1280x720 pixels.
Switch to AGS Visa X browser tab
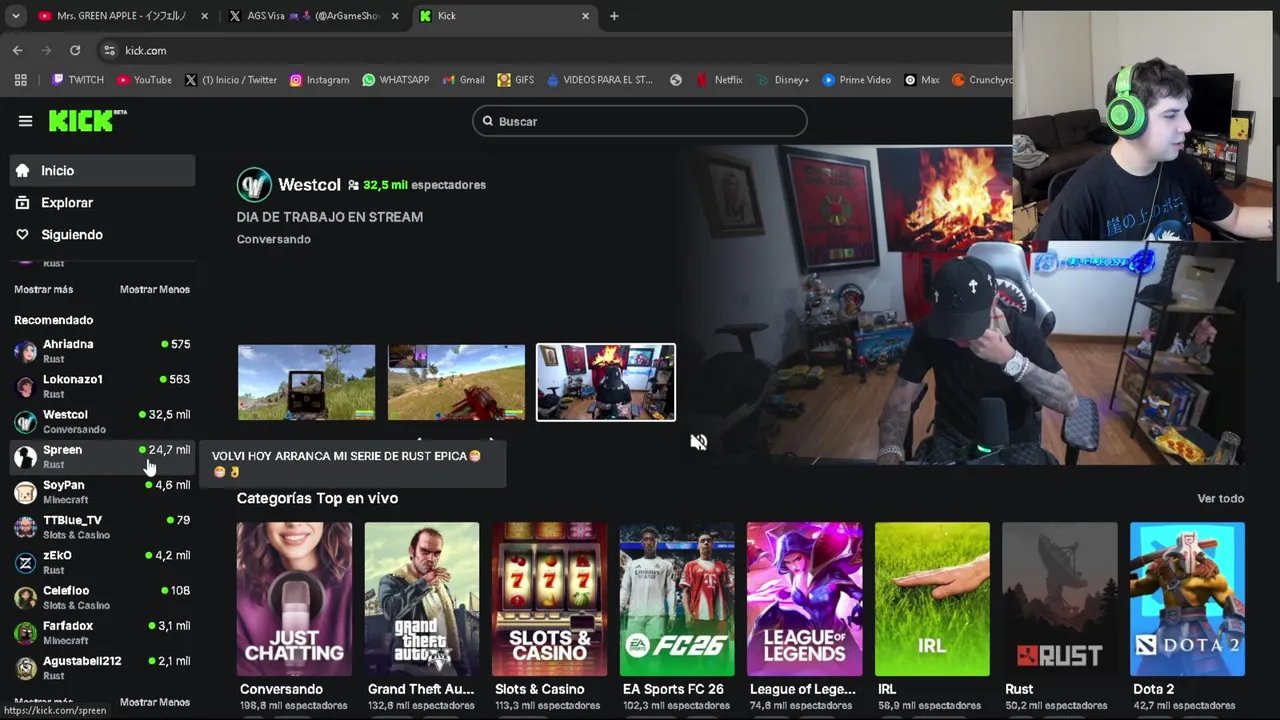[314, 16]
